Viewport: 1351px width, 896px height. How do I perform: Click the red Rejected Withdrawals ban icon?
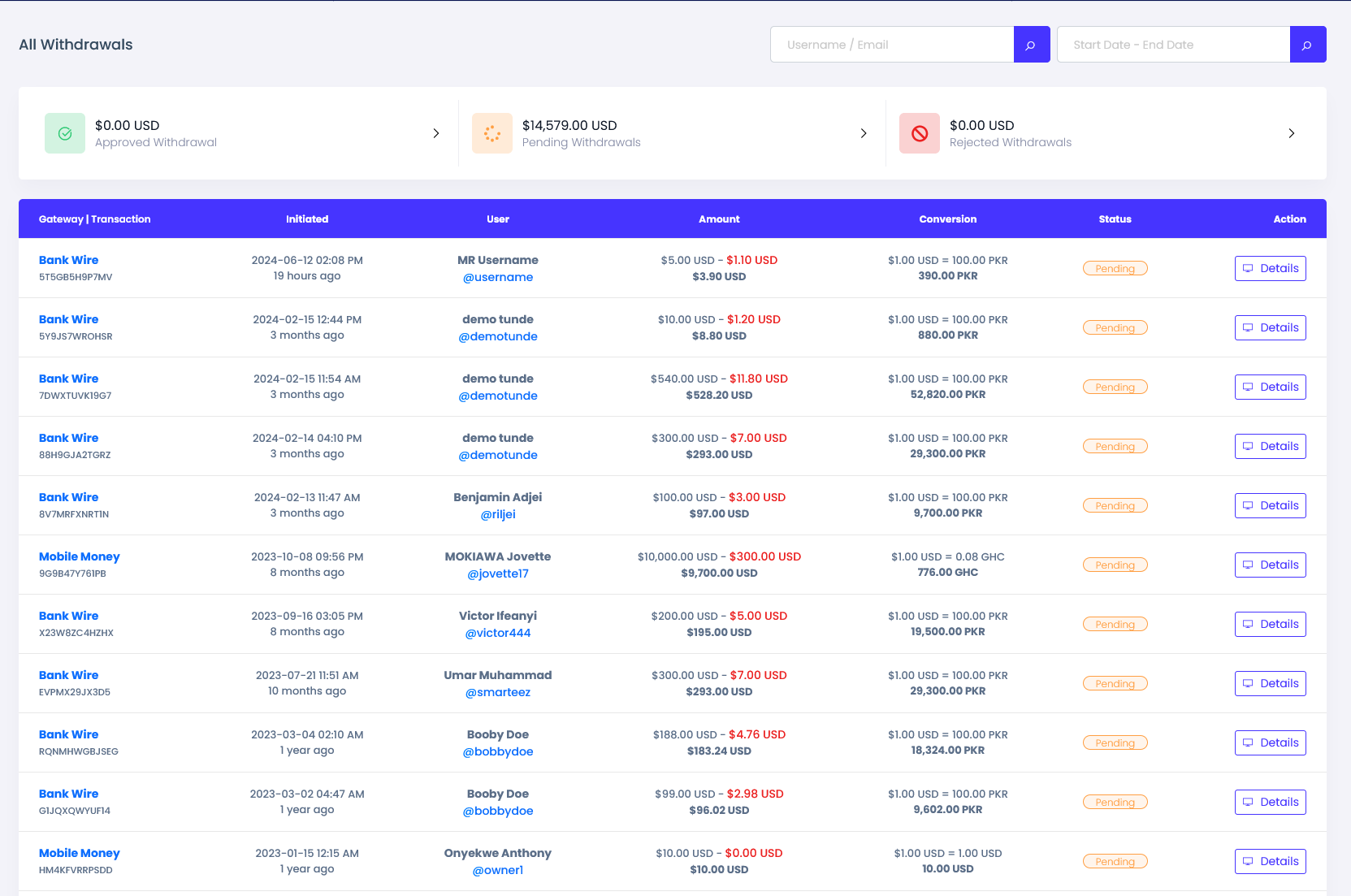point(920,133)
